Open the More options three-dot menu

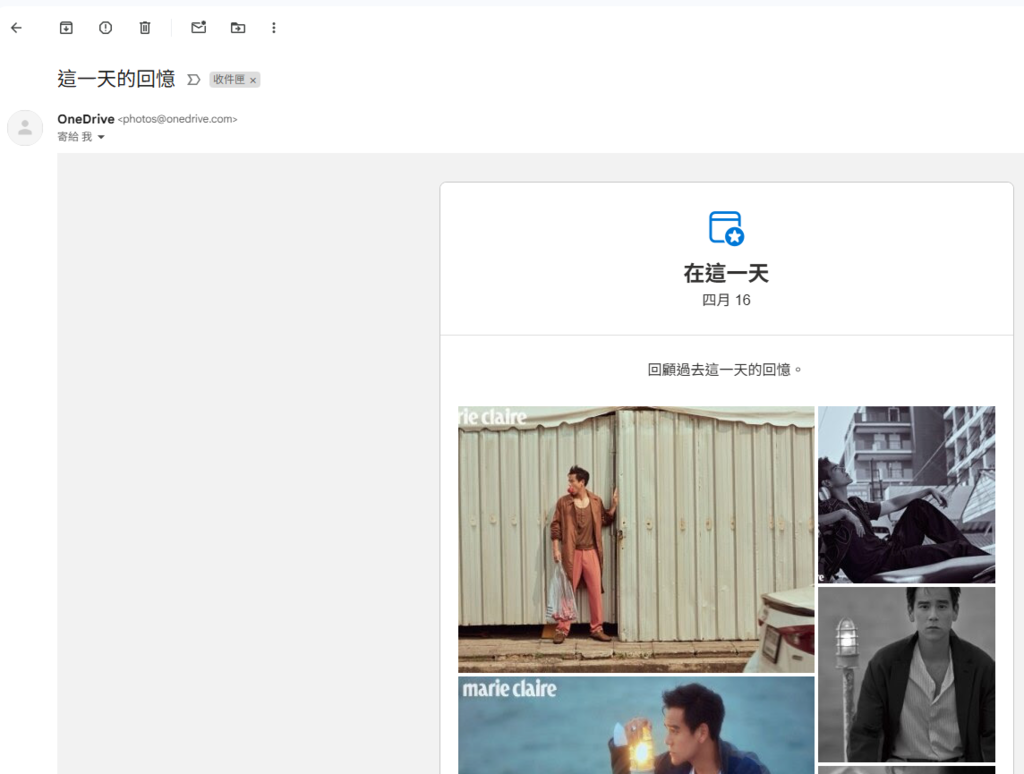(274, 27)
